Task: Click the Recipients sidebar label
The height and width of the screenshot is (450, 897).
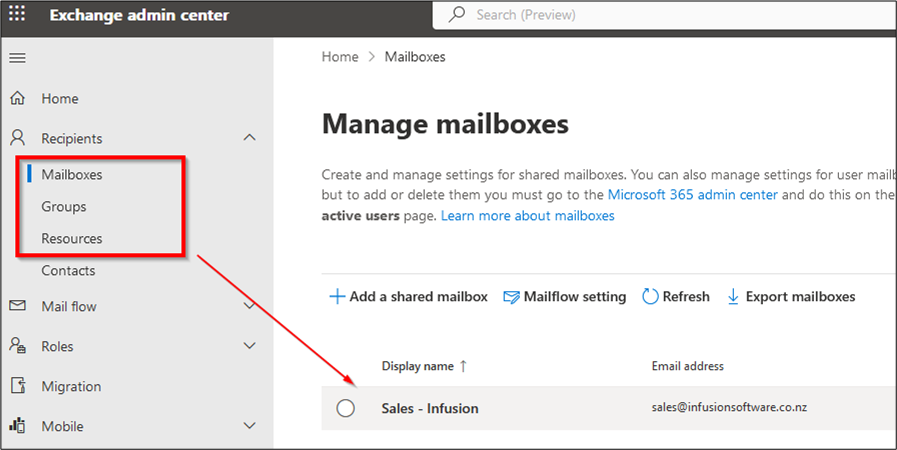Action: (72, 138)
